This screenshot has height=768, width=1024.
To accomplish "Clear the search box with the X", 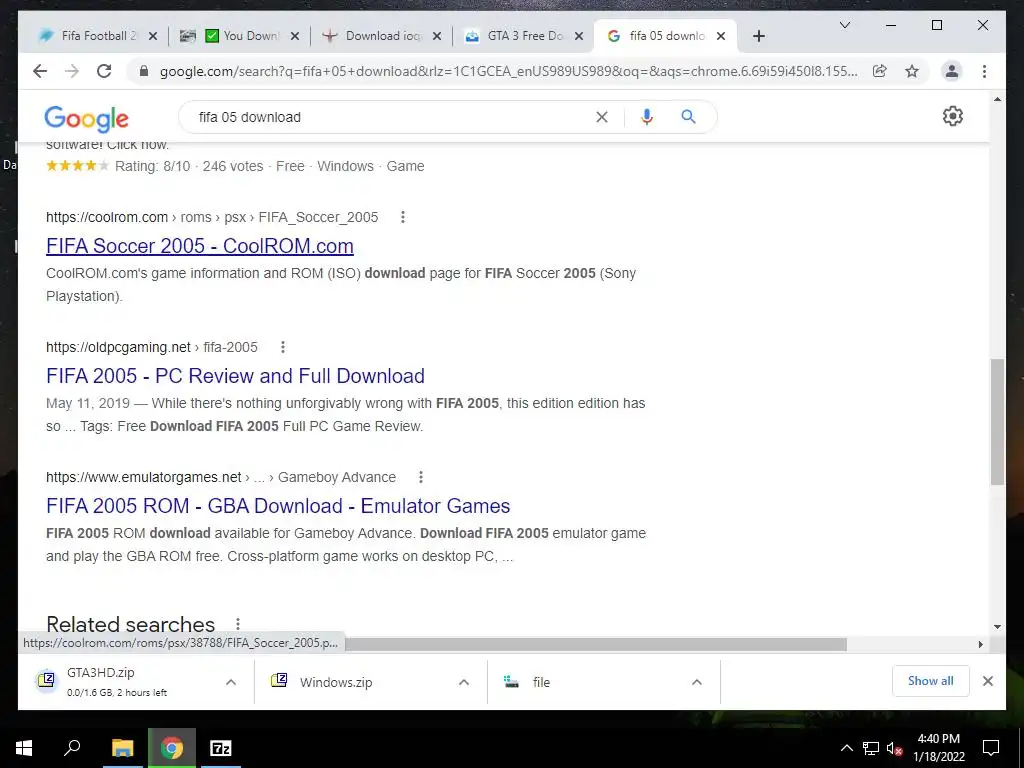I will pyautogui.click(x=601, y=117).
